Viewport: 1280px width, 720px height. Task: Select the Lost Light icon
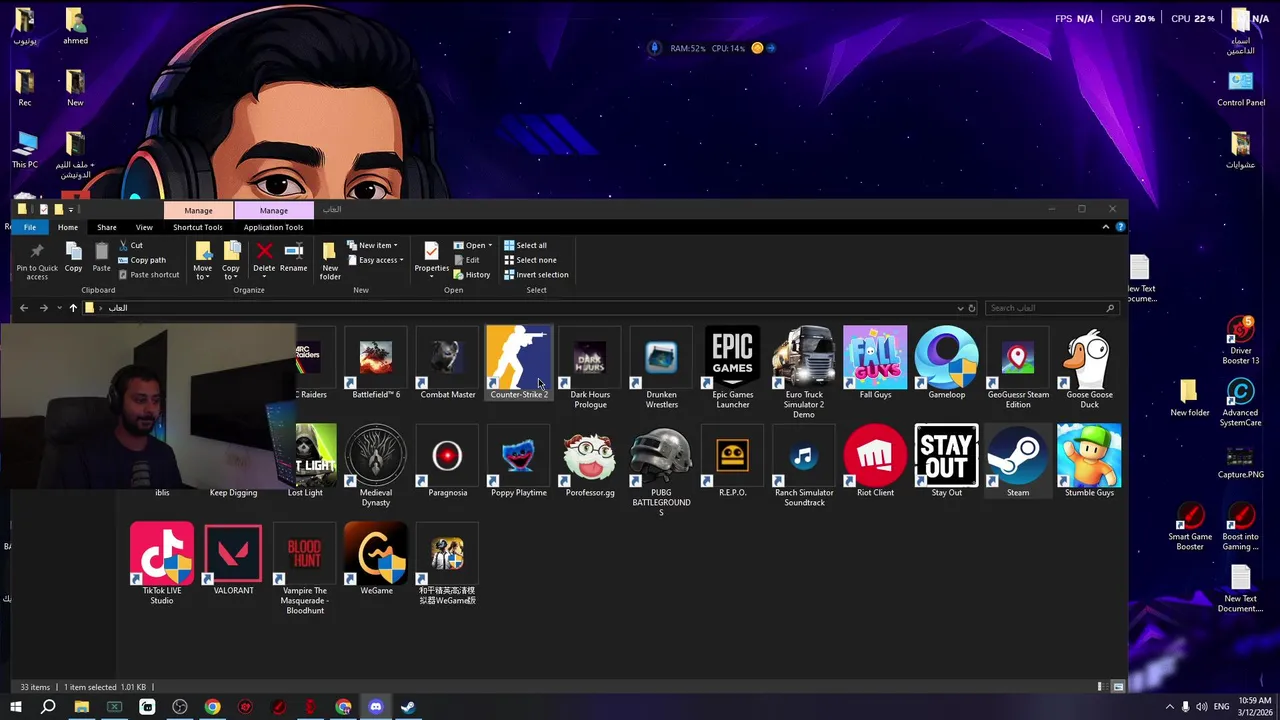coord(308,461)
